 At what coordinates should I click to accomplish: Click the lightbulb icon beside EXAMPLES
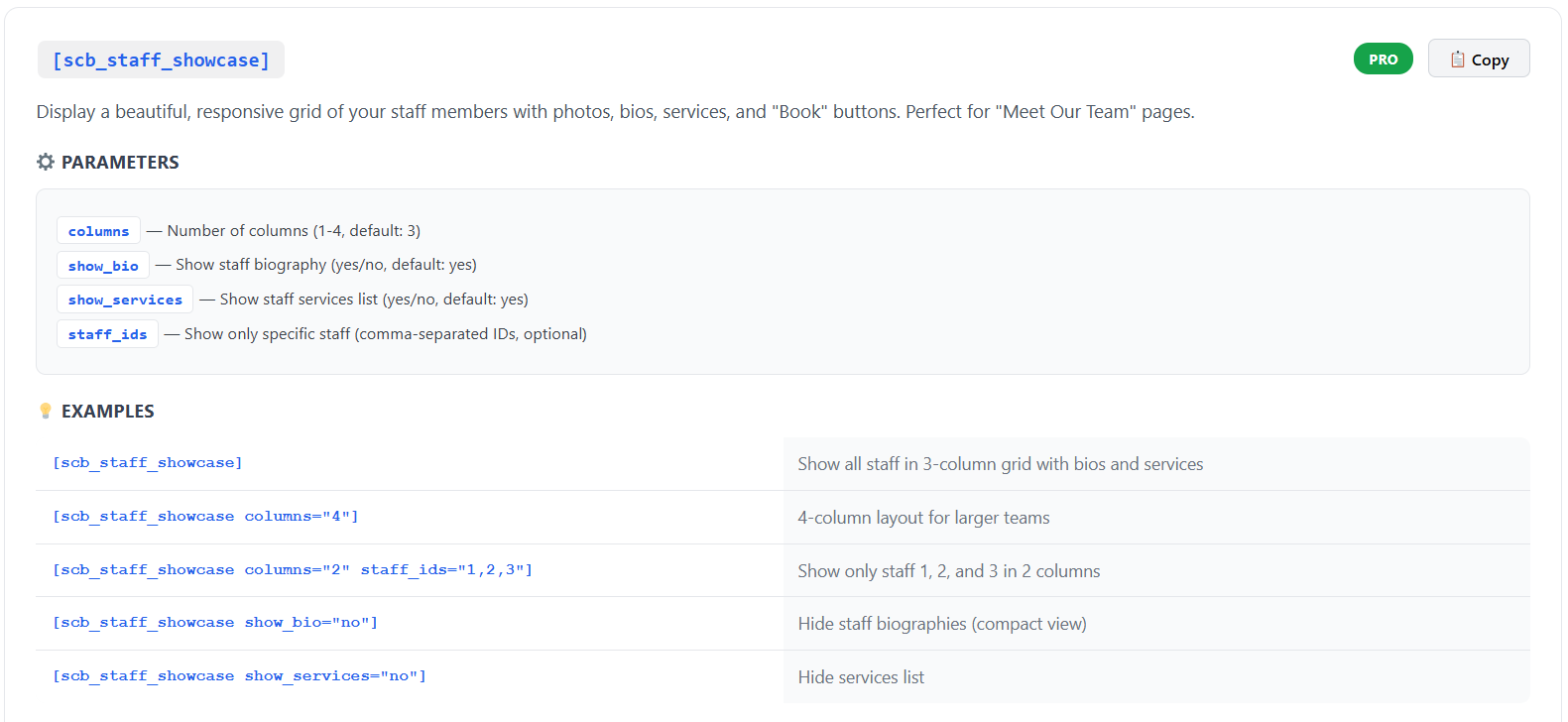tap(46, 411)
